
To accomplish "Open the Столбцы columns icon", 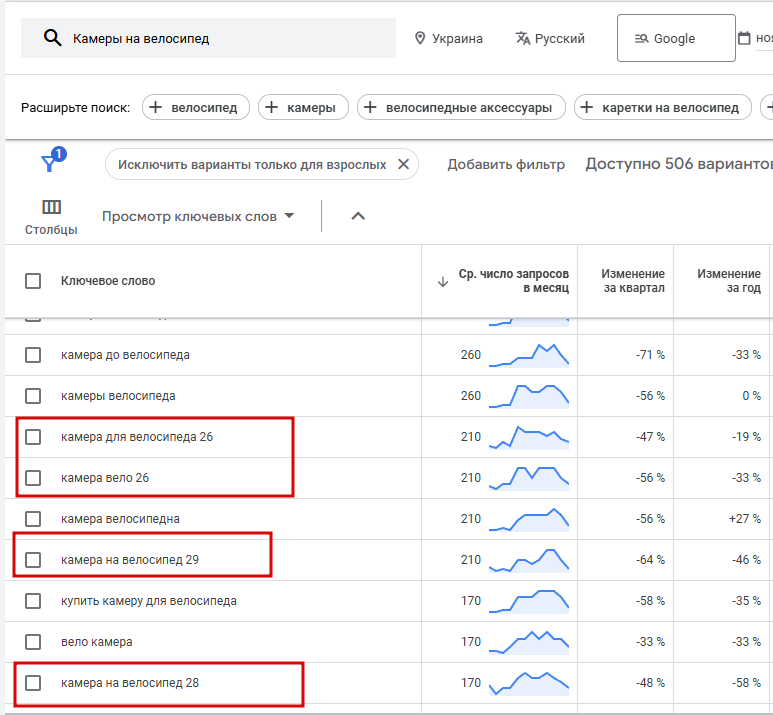I will point(51,207).
